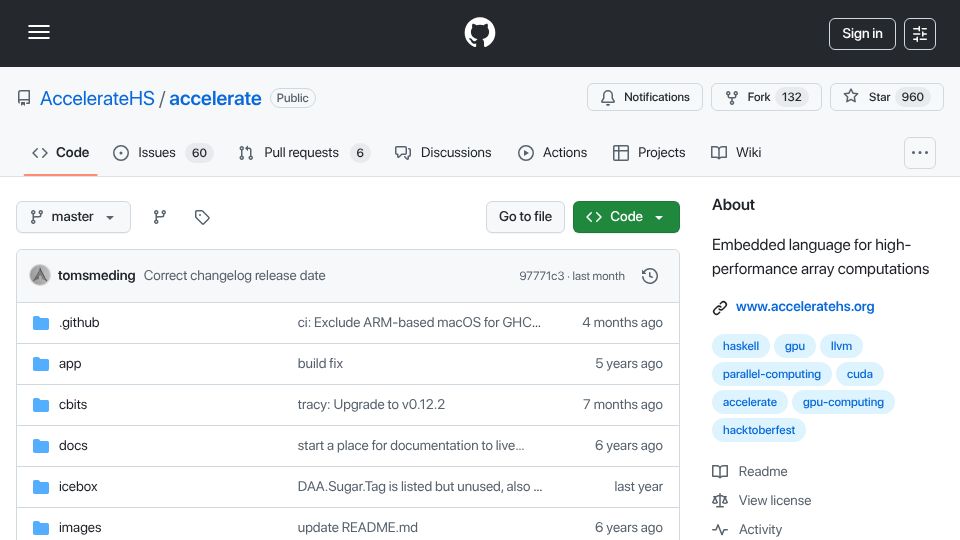
Task: Click the haskell topic tag
Action: 741,346
